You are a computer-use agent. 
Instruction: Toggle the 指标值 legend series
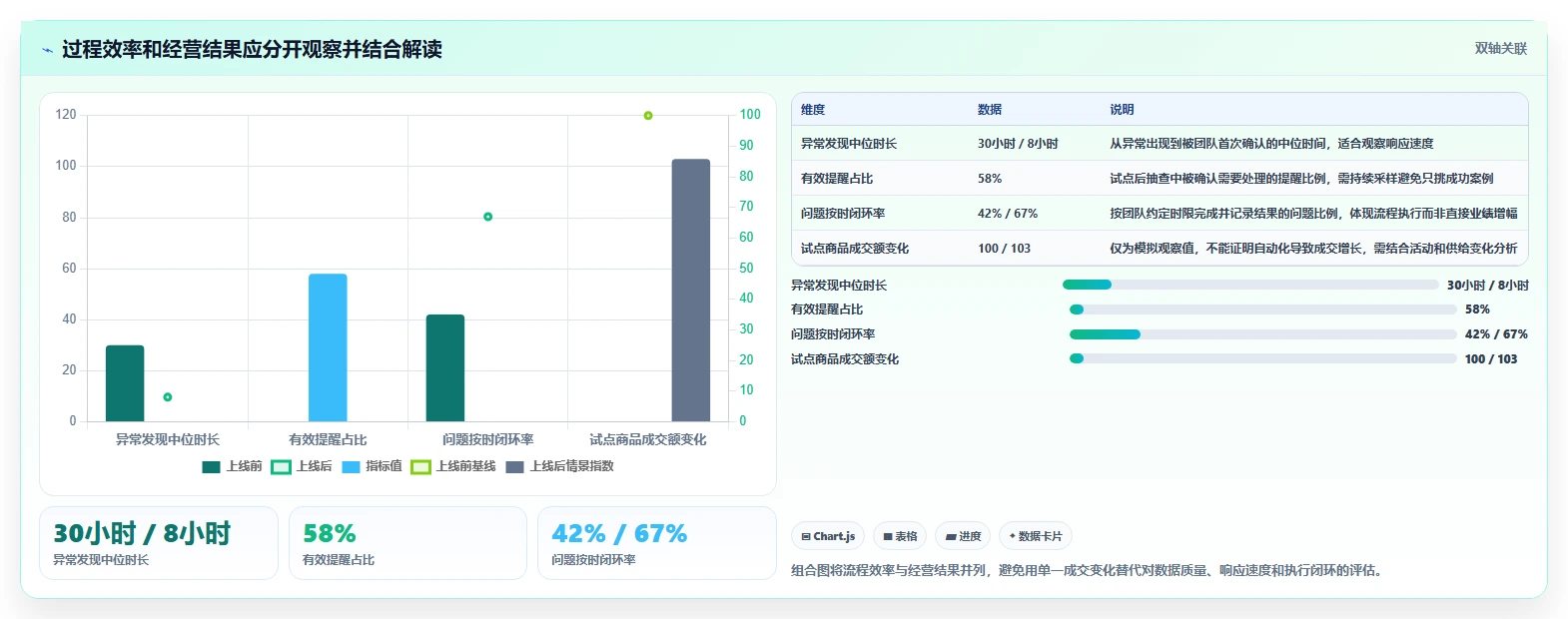point(372,466)
